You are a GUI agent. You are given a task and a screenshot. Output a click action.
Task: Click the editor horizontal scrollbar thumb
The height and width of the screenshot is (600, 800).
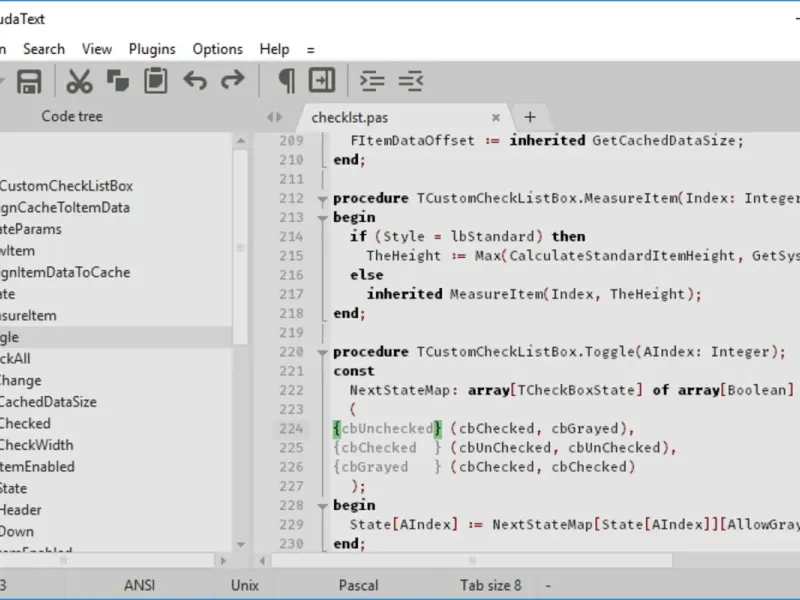pos(472,561)
